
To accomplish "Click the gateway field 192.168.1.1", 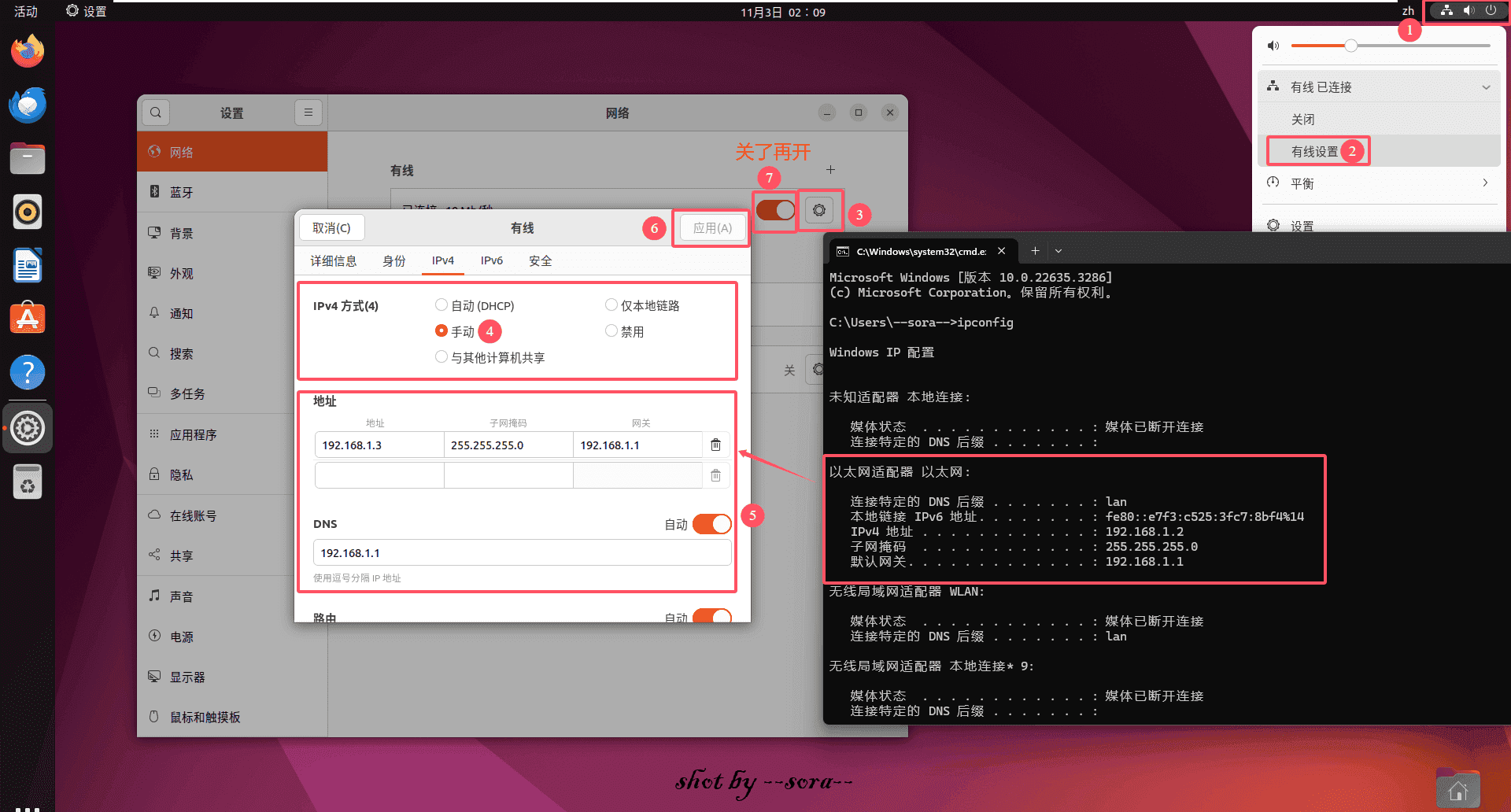I will (637, 445).
